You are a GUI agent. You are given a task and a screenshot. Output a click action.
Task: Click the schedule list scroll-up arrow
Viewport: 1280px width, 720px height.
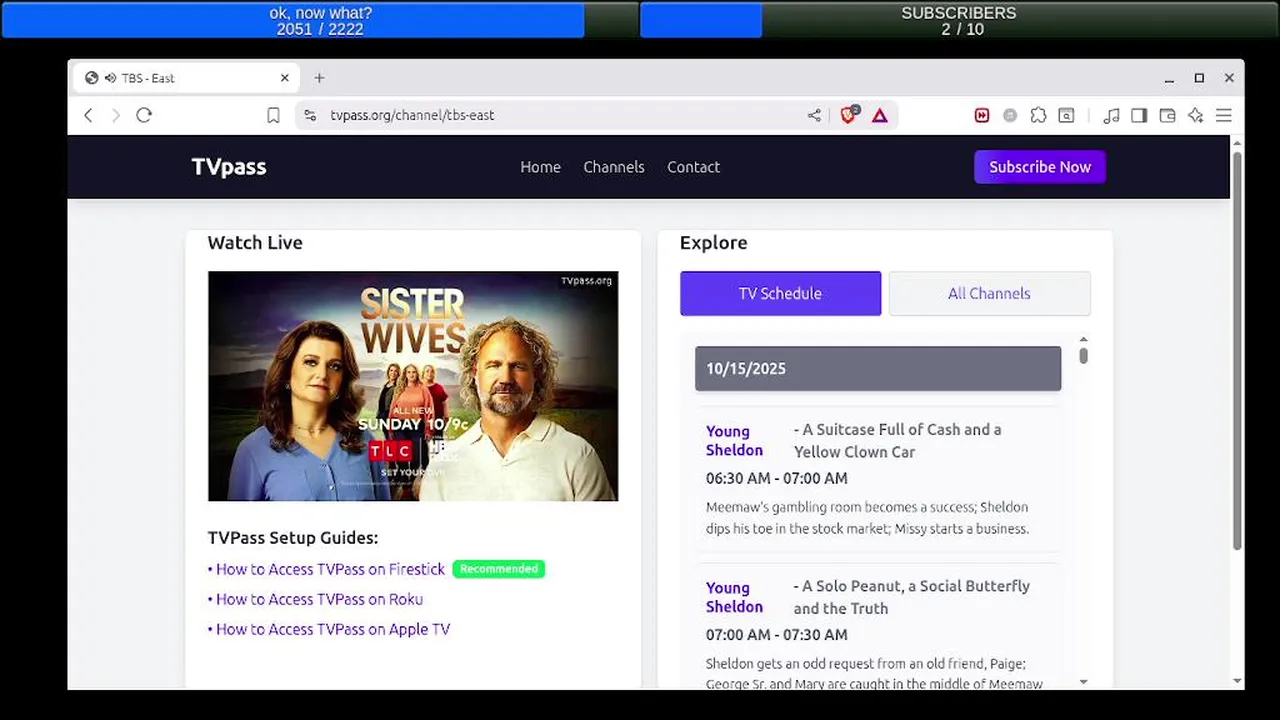point(1083,340)
